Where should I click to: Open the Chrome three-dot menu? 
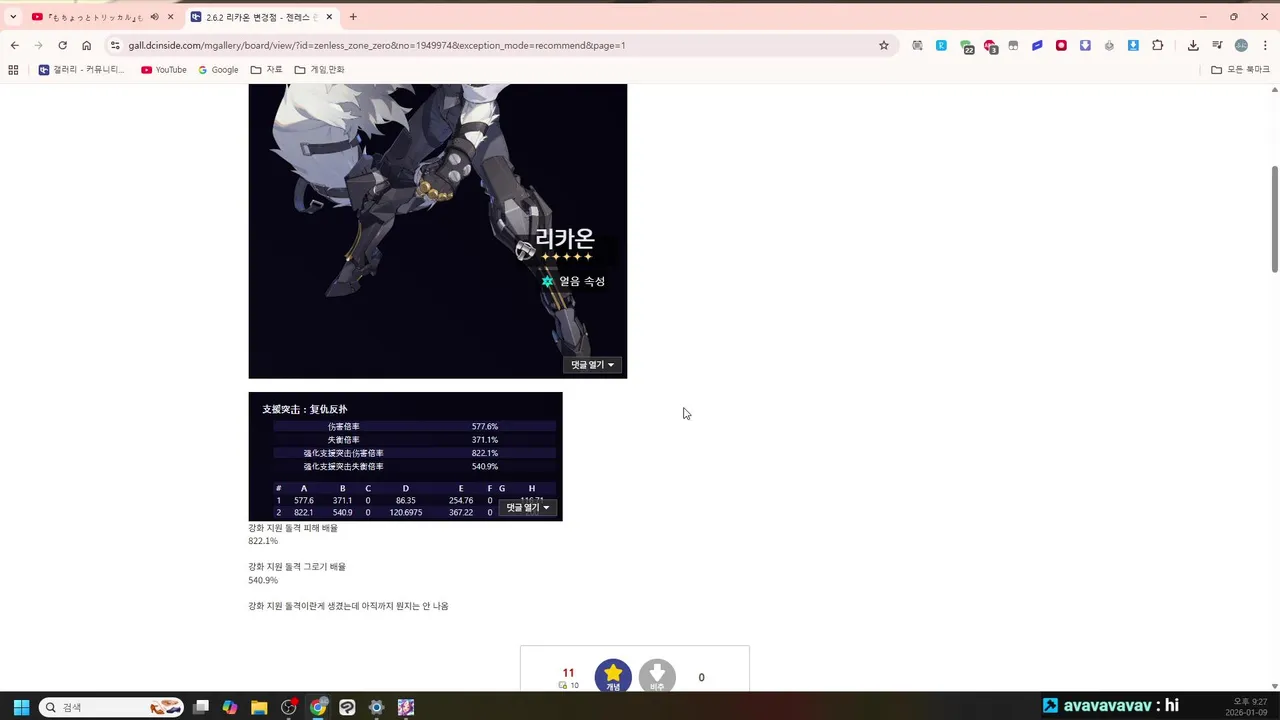1265,45
